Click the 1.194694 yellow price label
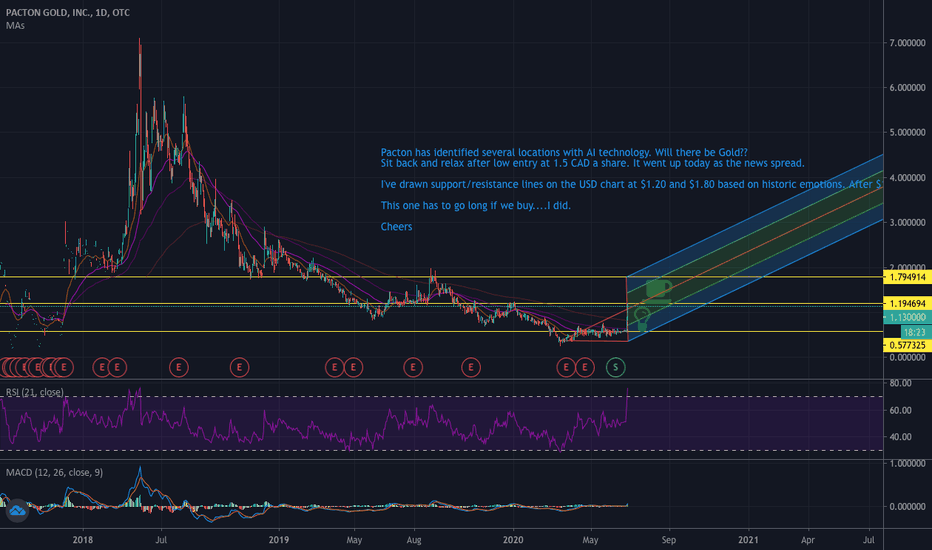Screen dimensions: 932x550 [907, 304]
